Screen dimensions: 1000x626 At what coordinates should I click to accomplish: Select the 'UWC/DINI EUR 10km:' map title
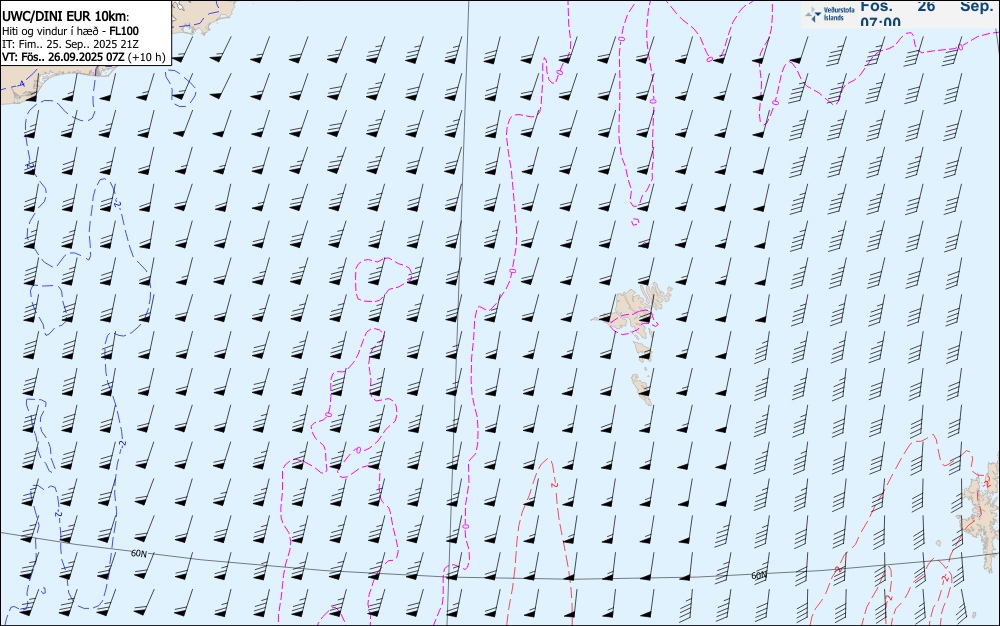click(x=66, y=17)
